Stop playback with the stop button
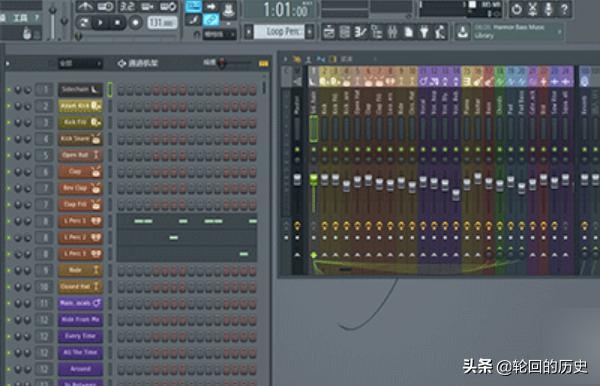 point(117,23)
